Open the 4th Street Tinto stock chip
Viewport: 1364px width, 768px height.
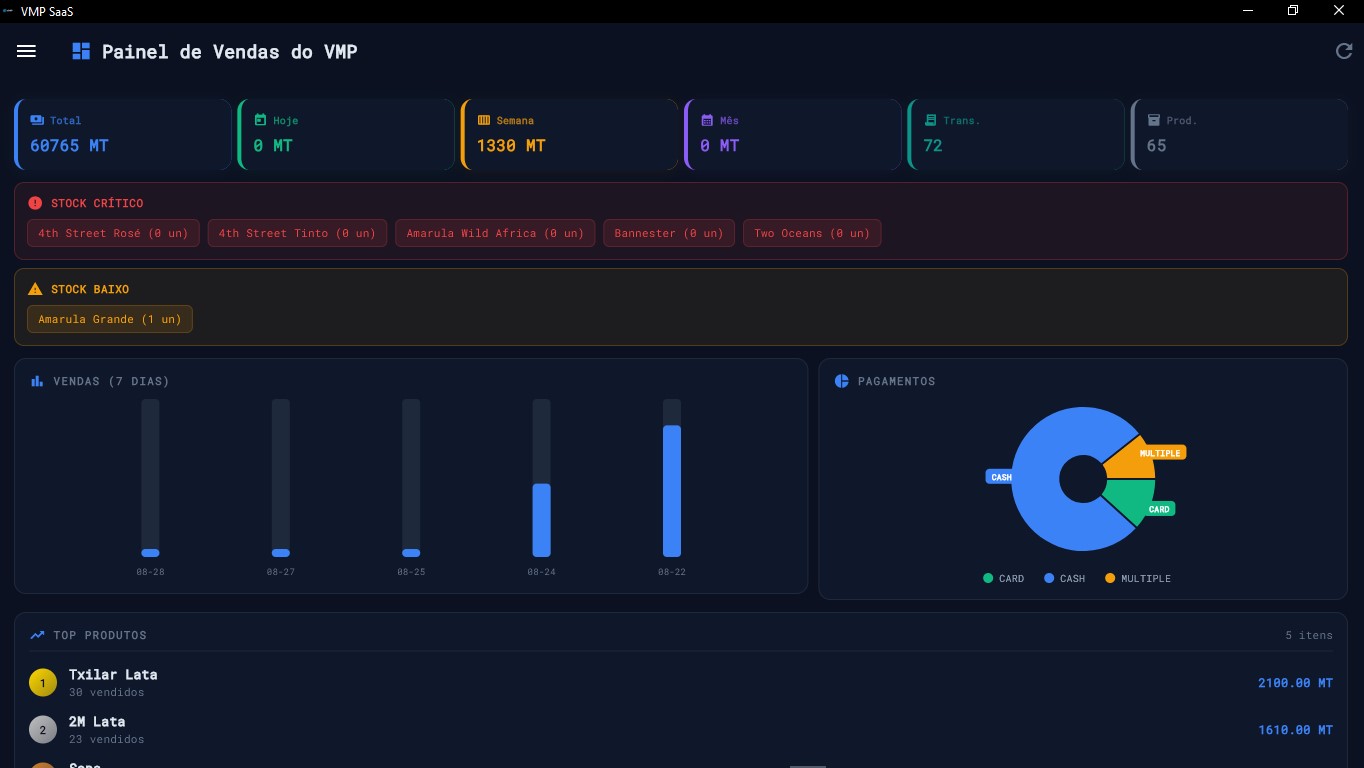tap(297, 233)
